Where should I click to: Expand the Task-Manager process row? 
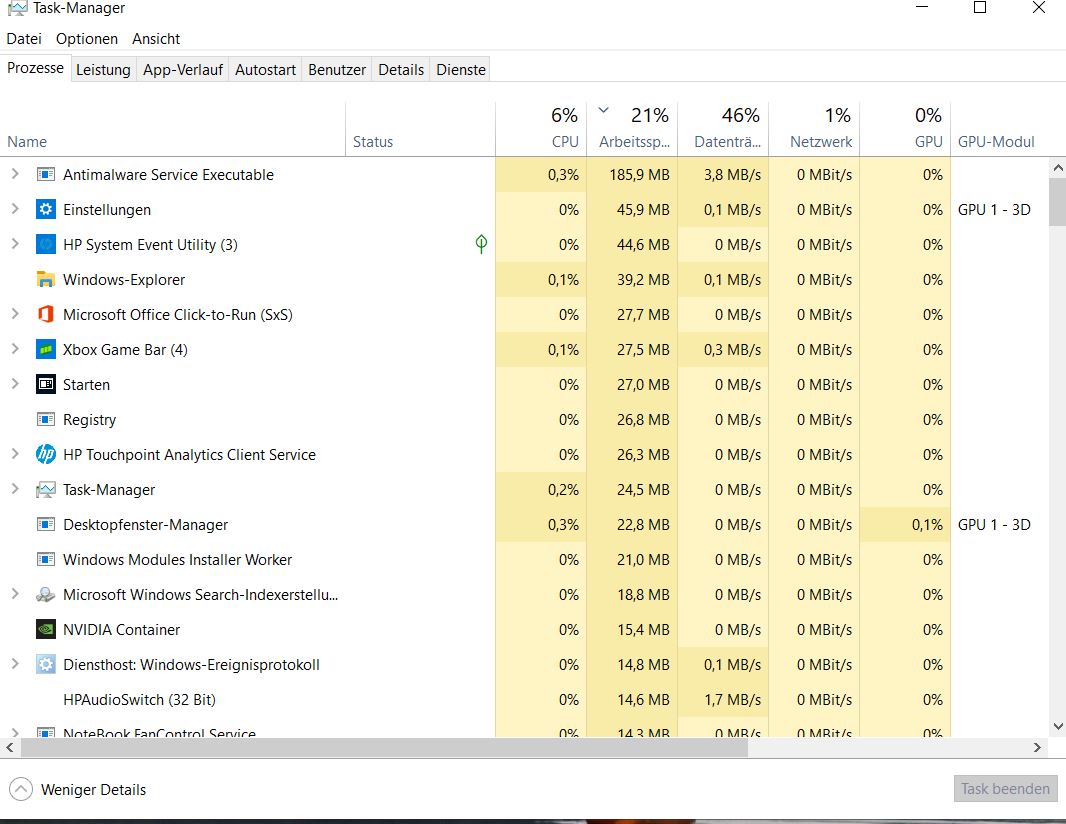(x=15, y=488)
